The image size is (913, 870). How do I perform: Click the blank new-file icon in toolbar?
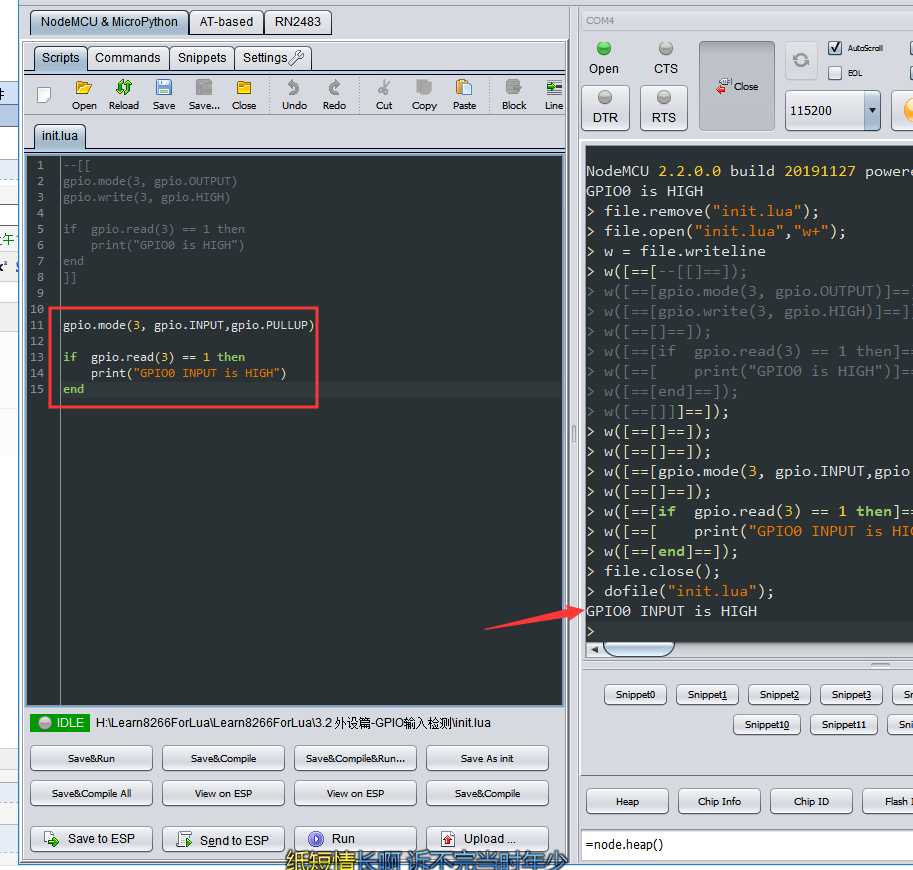pos(44,95)
